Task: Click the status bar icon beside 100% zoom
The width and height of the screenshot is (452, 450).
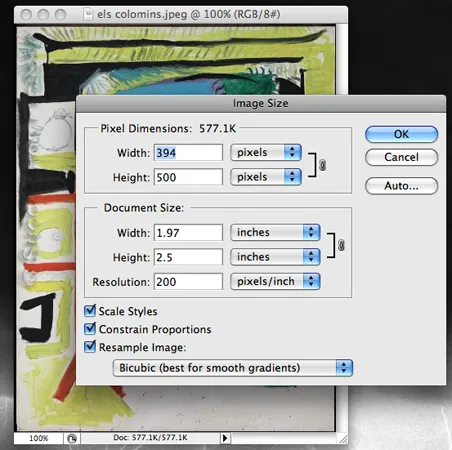Action: 72,438
